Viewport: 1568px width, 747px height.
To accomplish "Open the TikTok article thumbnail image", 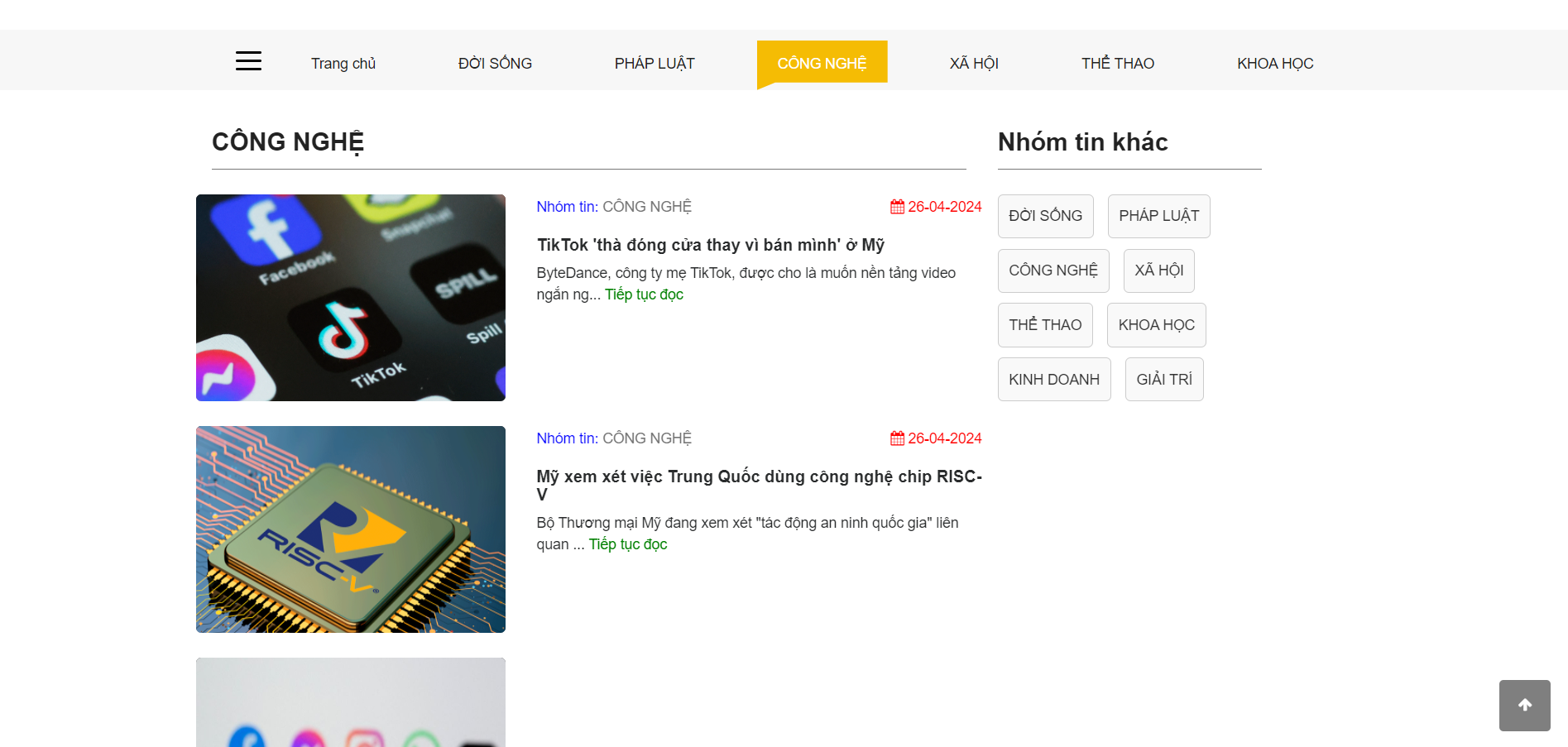I will (x=351, y=298).
